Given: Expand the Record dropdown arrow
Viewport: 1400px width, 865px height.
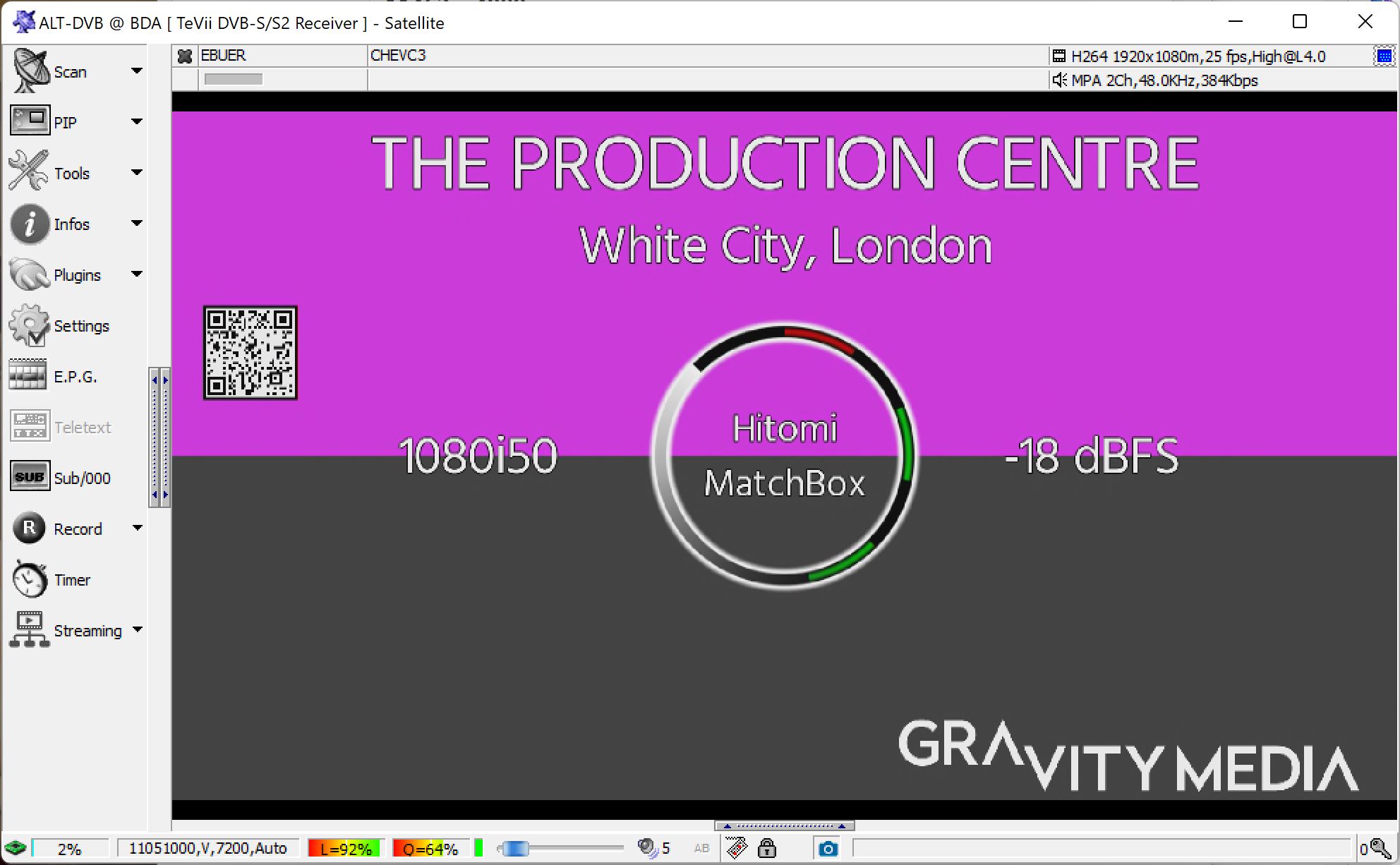Looking at the screenshot, I should click(137, 528).
